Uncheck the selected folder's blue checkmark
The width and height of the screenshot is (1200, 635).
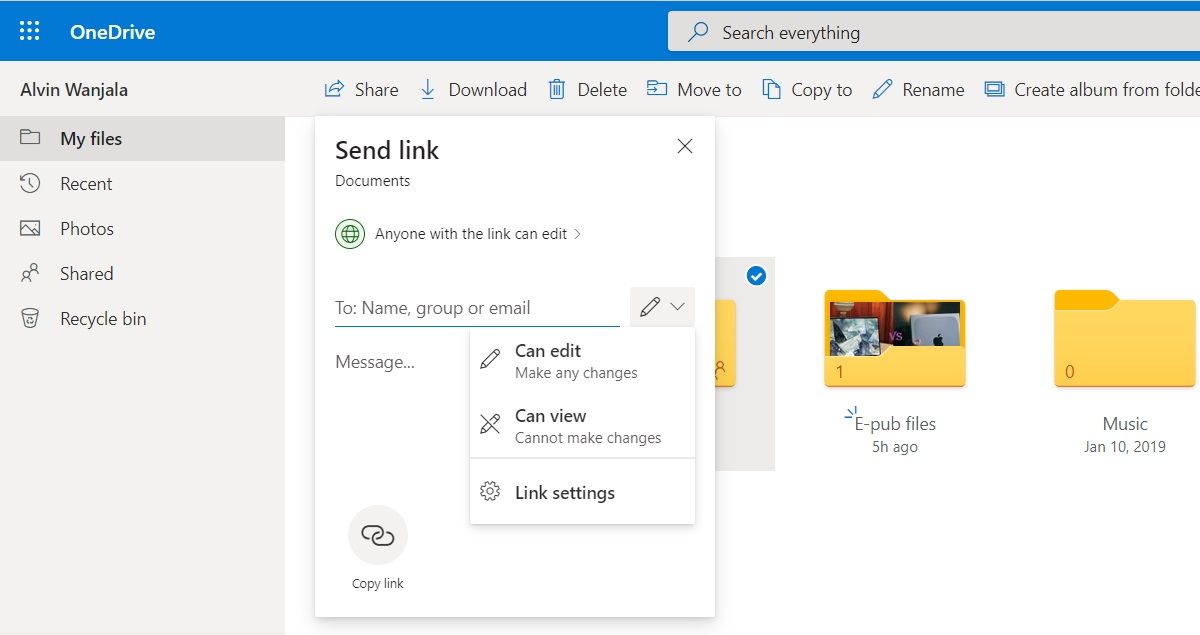[756, 276]
